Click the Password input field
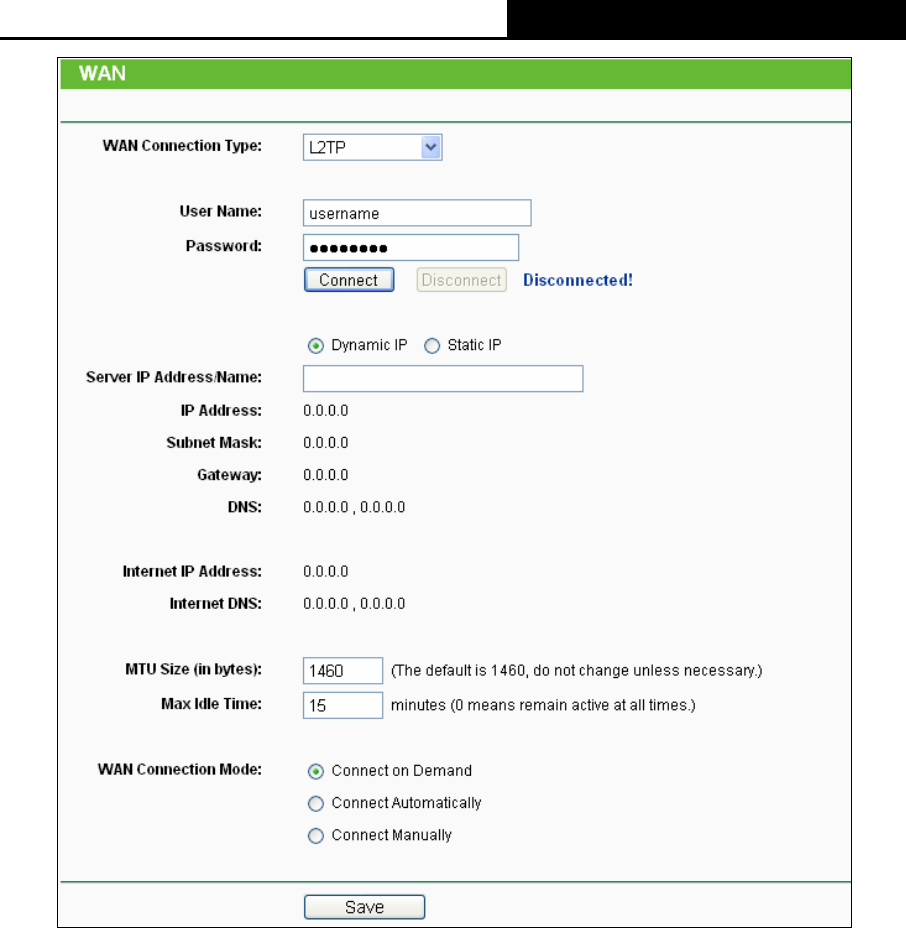The height and width of the screenshot is (928, 906). point(411,247)
